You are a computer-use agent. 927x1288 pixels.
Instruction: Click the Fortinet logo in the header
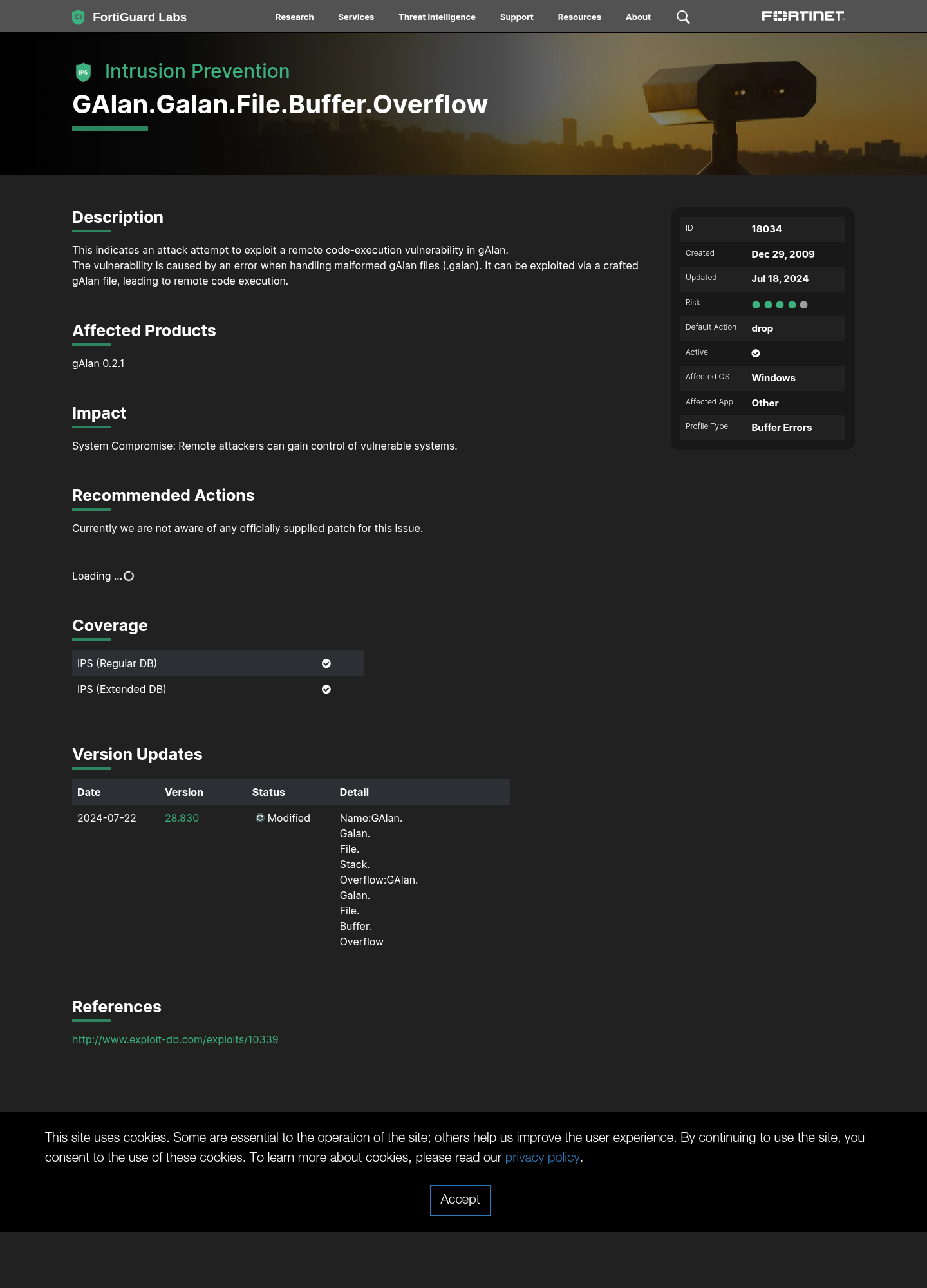pos(803,16)
